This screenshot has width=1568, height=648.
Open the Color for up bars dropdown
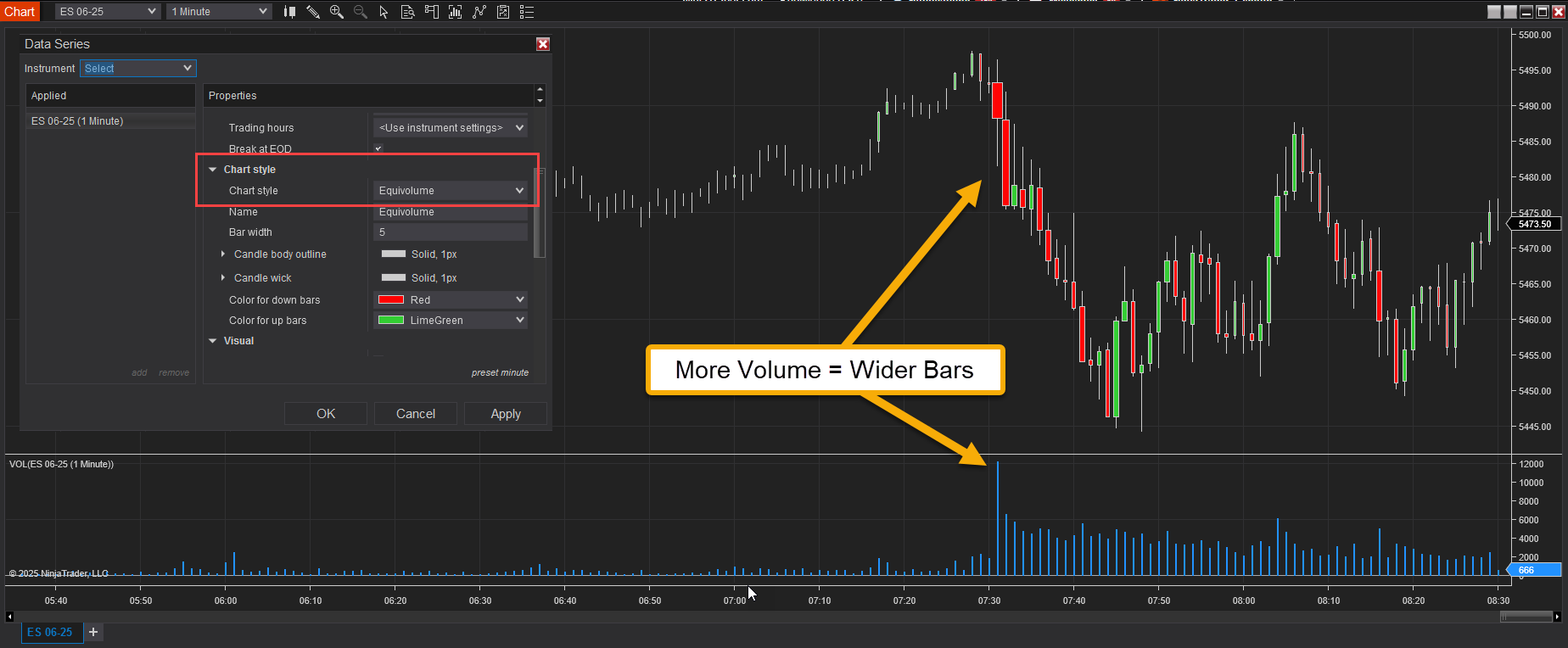(x=451, y=320)
